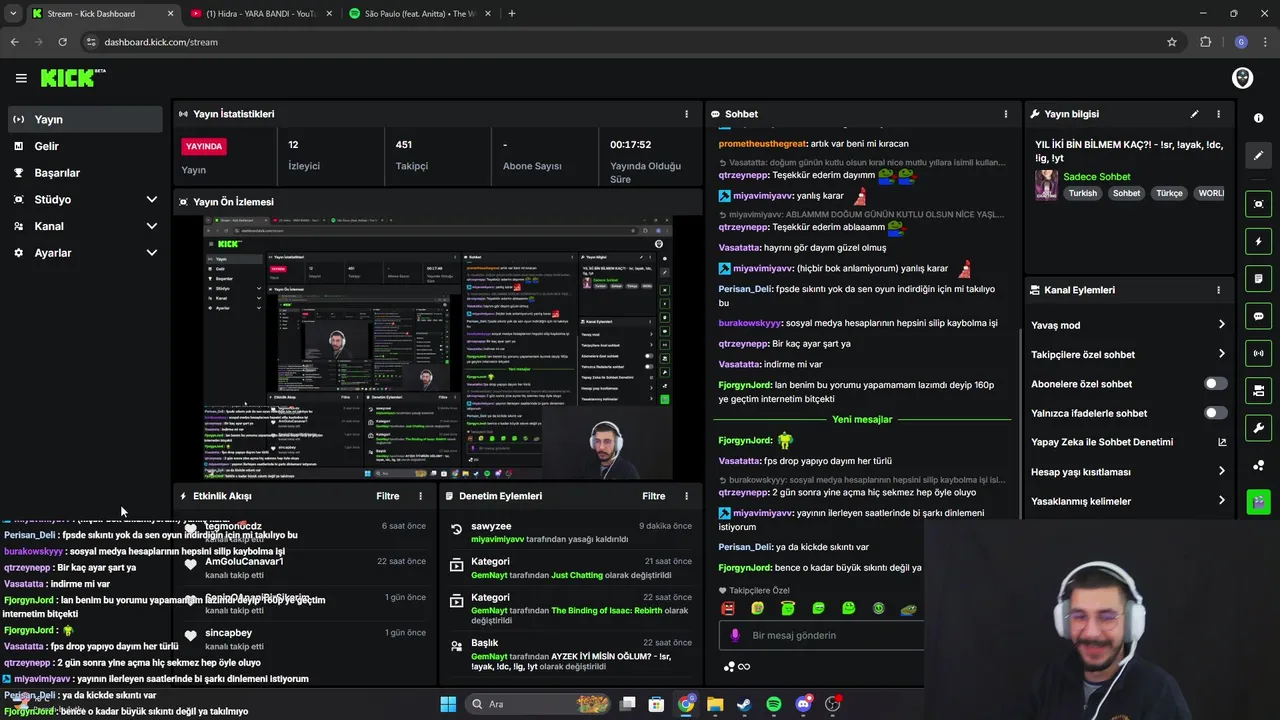The height and width of the screenshot is (720, 1280).
Task: Select Başarılar in the sidebar
Action: pyautogui.click(x=85, y=173)
